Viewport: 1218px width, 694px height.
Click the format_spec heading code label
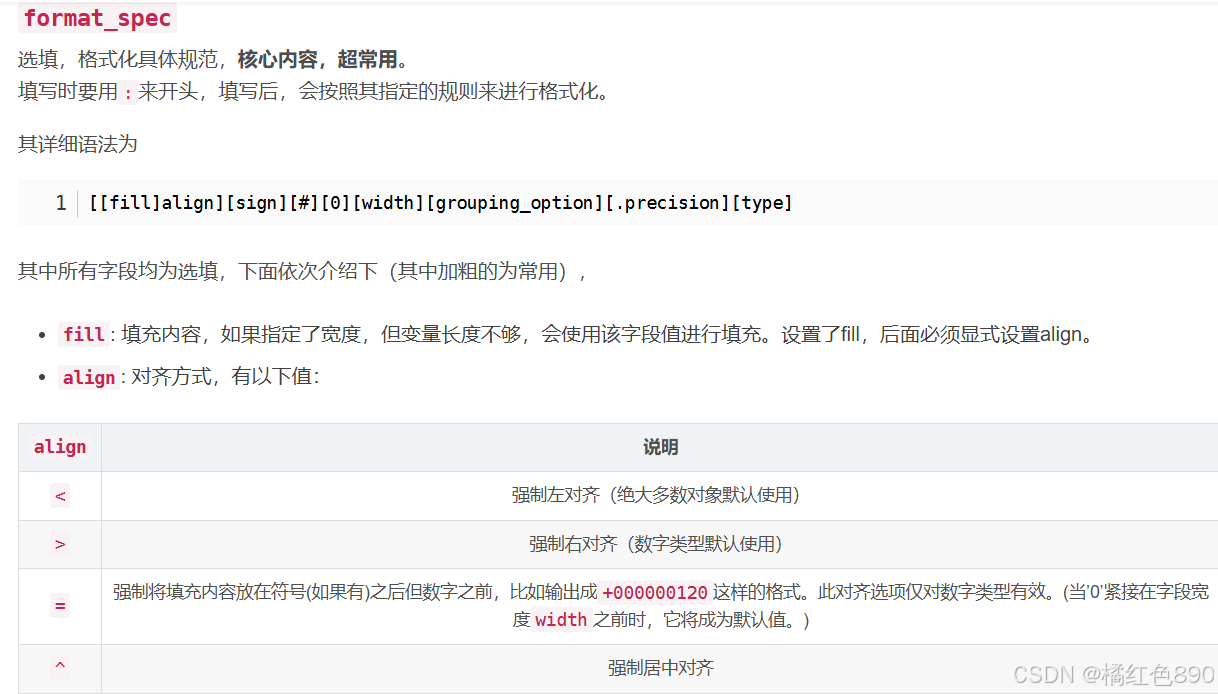pos(97,18)
